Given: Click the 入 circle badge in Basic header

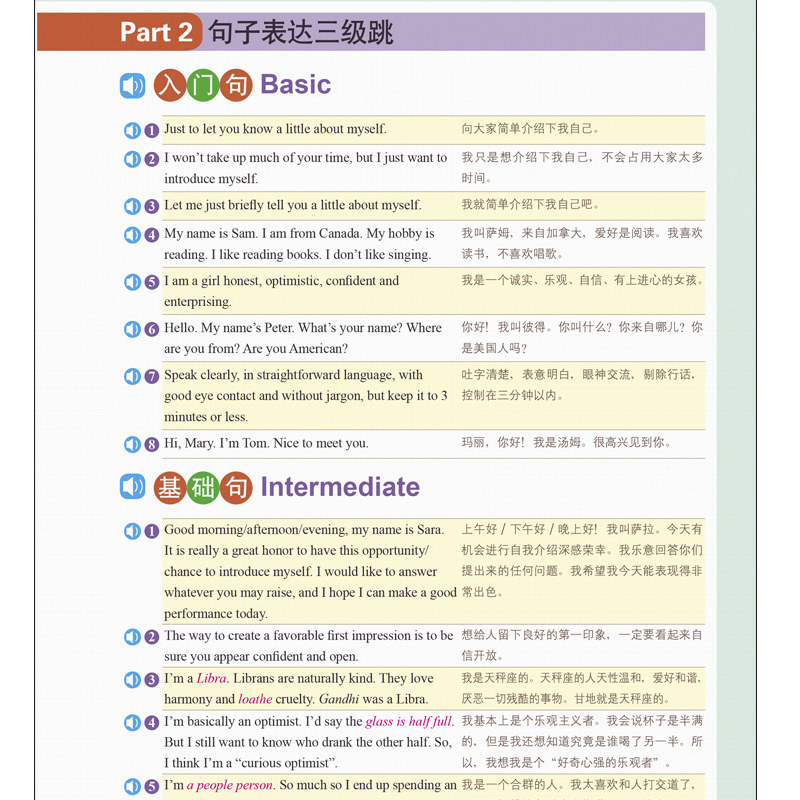Looking at the screenshot, I should click(x=170, y=85).
